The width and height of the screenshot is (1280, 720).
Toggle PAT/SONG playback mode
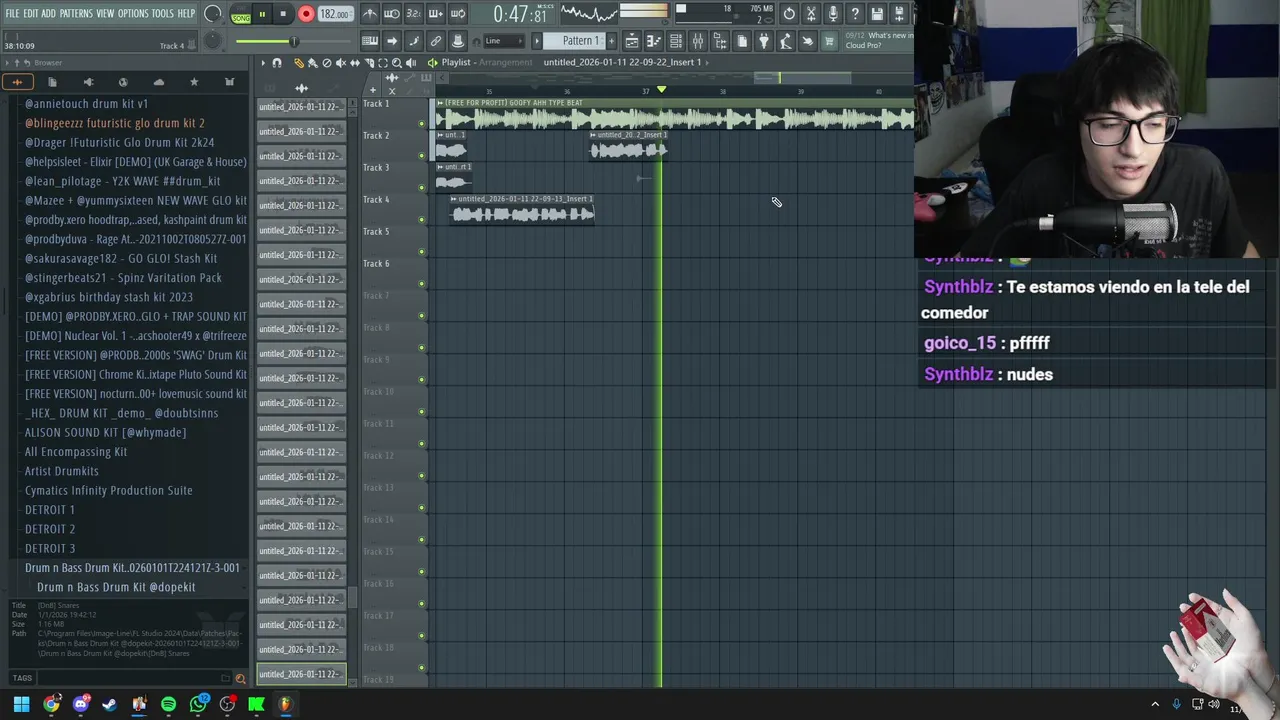[241, 15]
